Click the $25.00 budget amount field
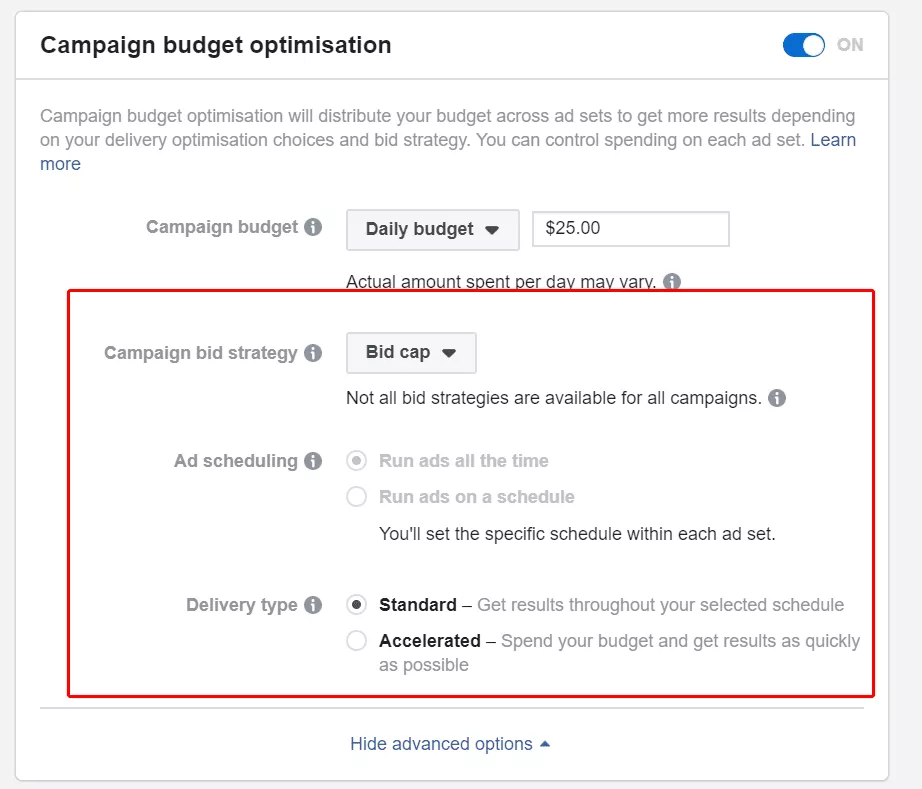This screenshot has height=789, width=922. click(630, 228)
